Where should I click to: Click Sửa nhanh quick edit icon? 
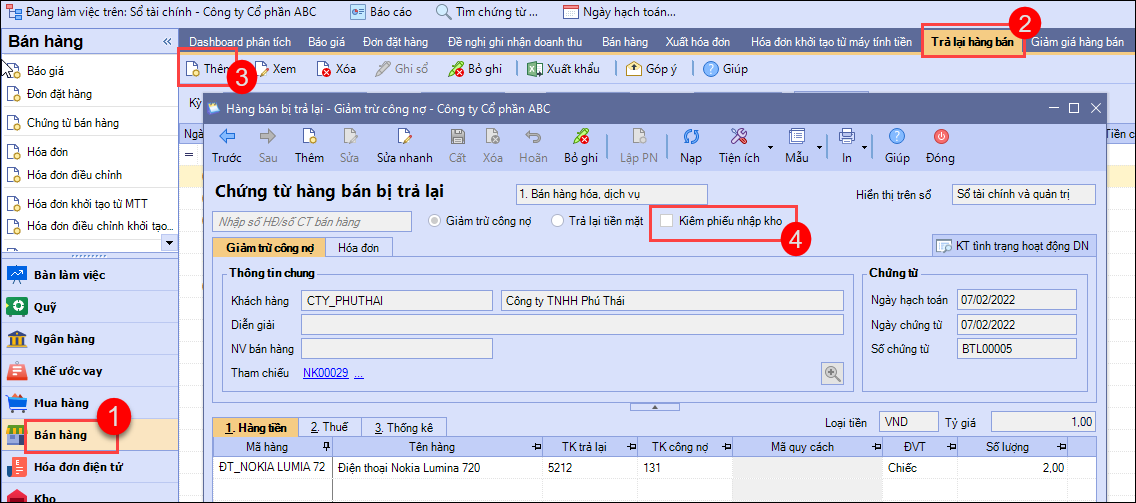tap(404, 137)
